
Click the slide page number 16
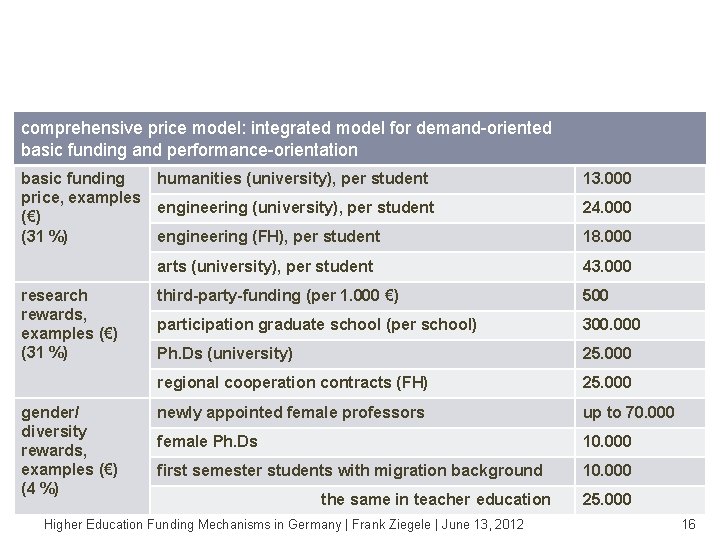point(687,524)
